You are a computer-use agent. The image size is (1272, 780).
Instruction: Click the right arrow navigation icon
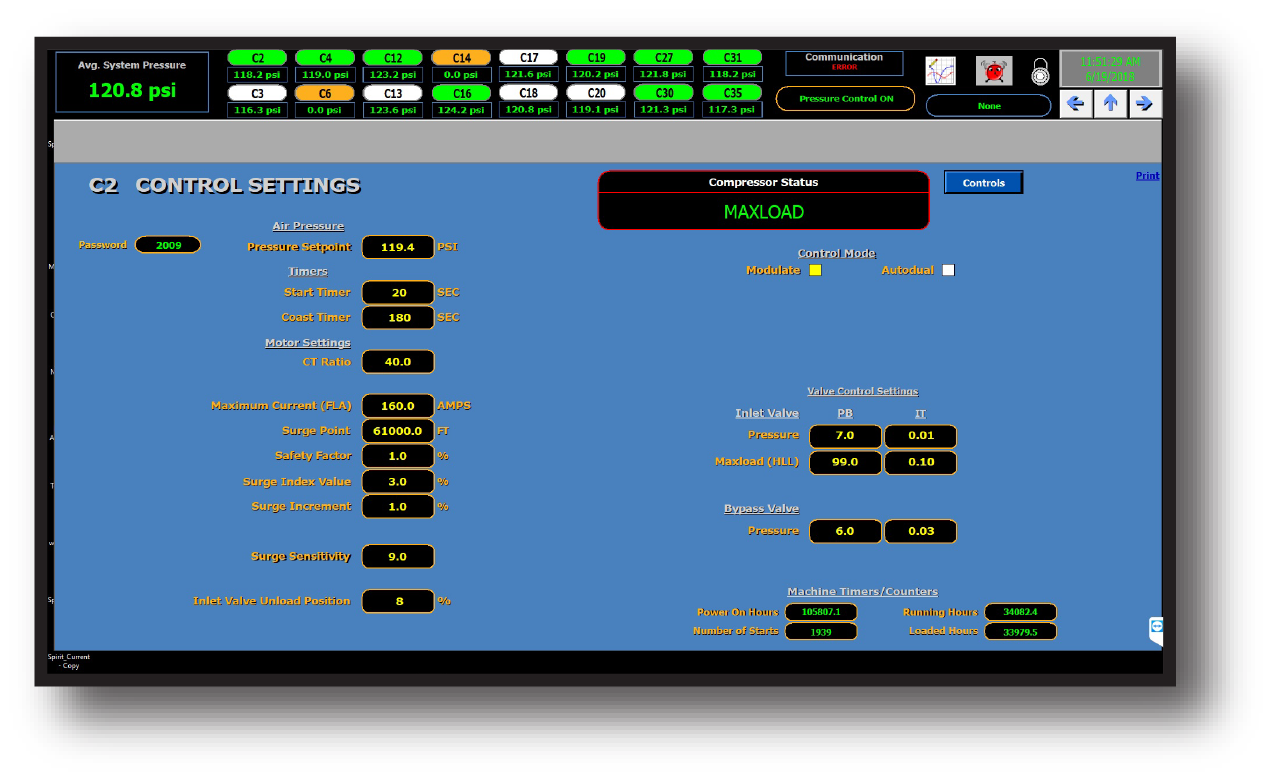(x=1144, y=103)
